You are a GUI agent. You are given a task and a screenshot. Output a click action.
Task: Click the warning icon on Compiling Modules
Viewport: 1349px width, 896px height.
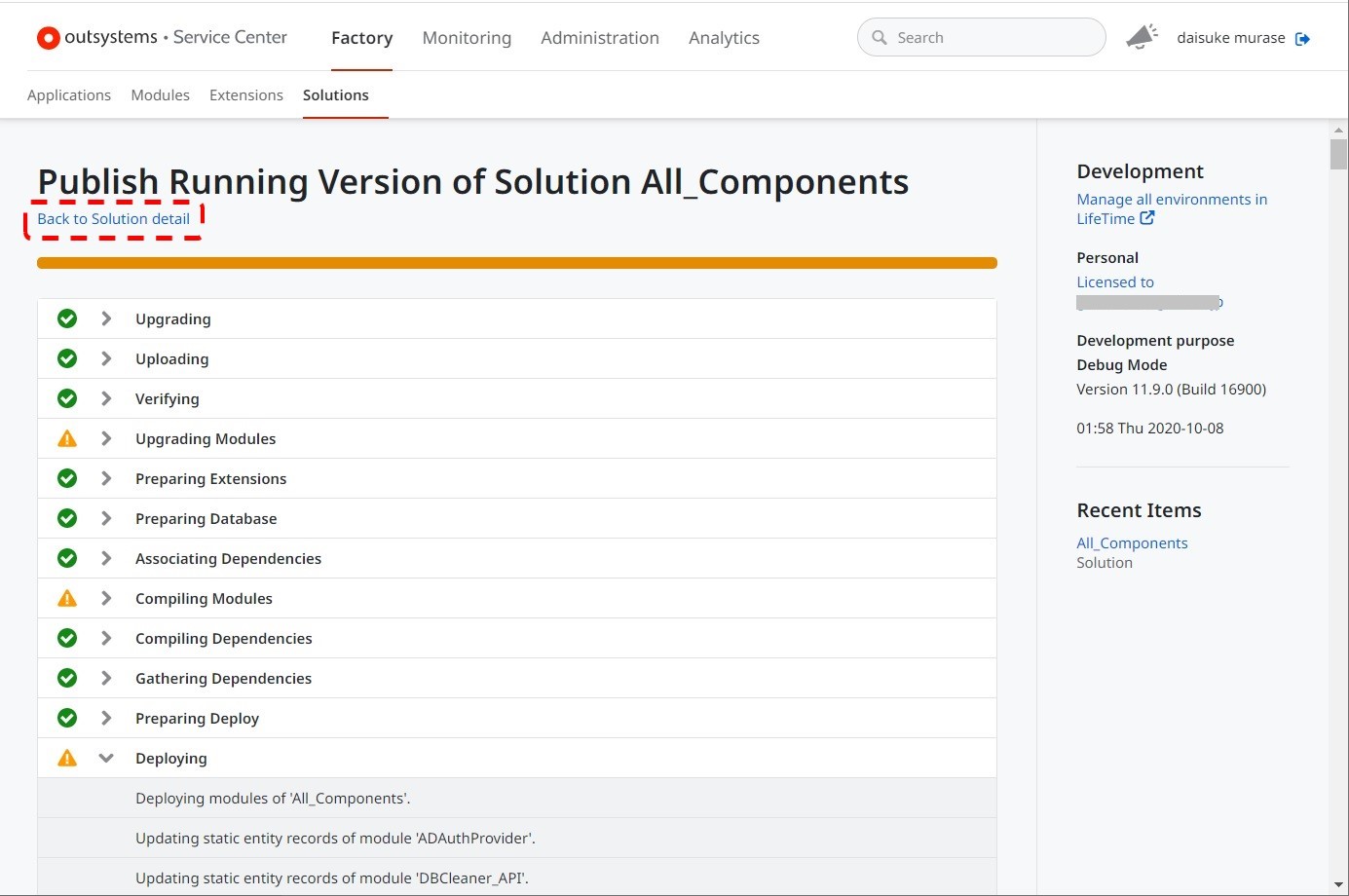tap(67, 599)
